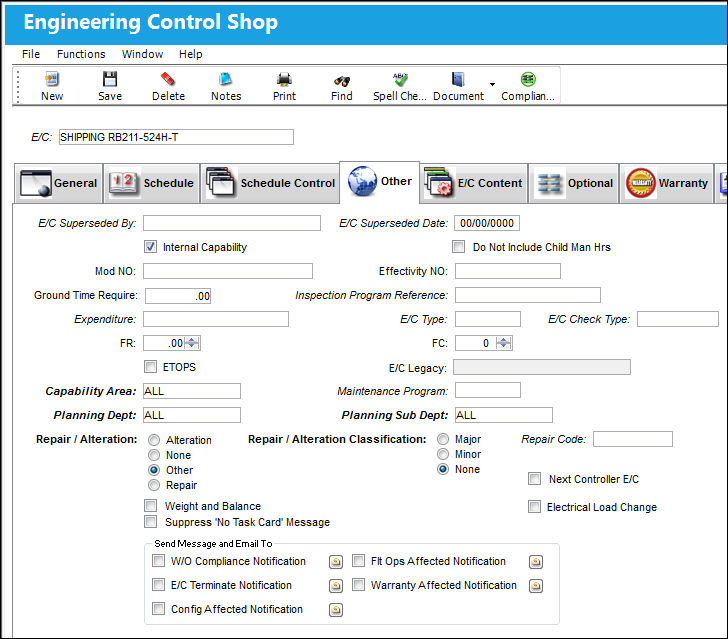Open the File menu
This screenshot has height=639, width=728.
(31, 54)
